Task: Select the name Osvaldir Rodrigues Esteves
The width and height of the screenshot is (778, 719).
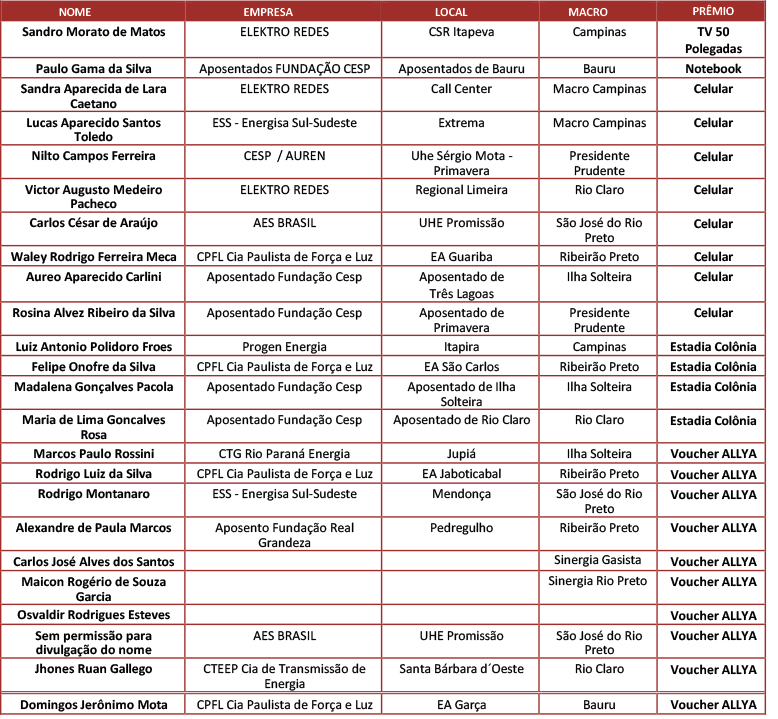Action: 94,615
